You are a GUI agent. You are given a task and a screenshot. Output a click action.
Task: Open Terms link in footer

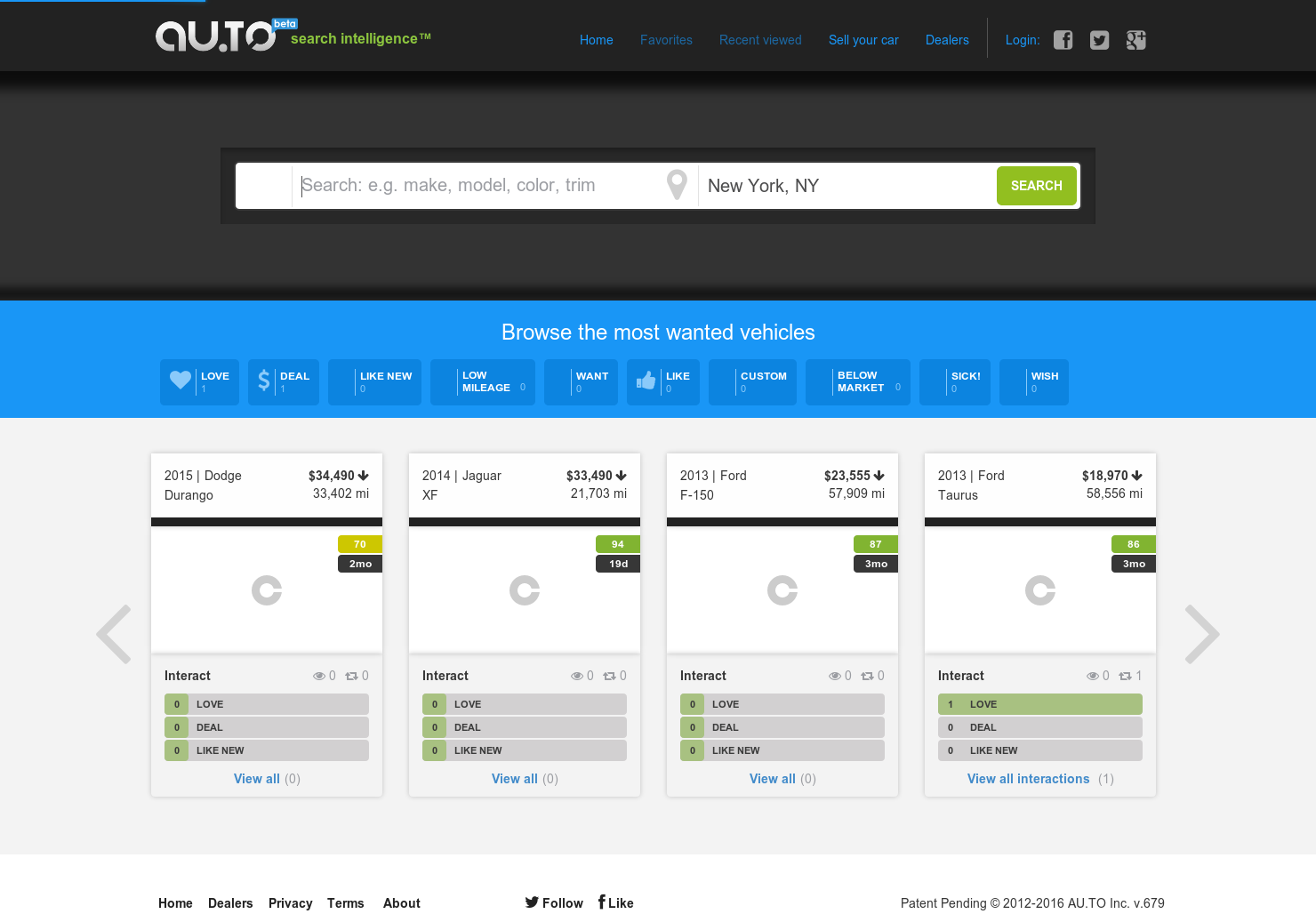coord(346,903)
